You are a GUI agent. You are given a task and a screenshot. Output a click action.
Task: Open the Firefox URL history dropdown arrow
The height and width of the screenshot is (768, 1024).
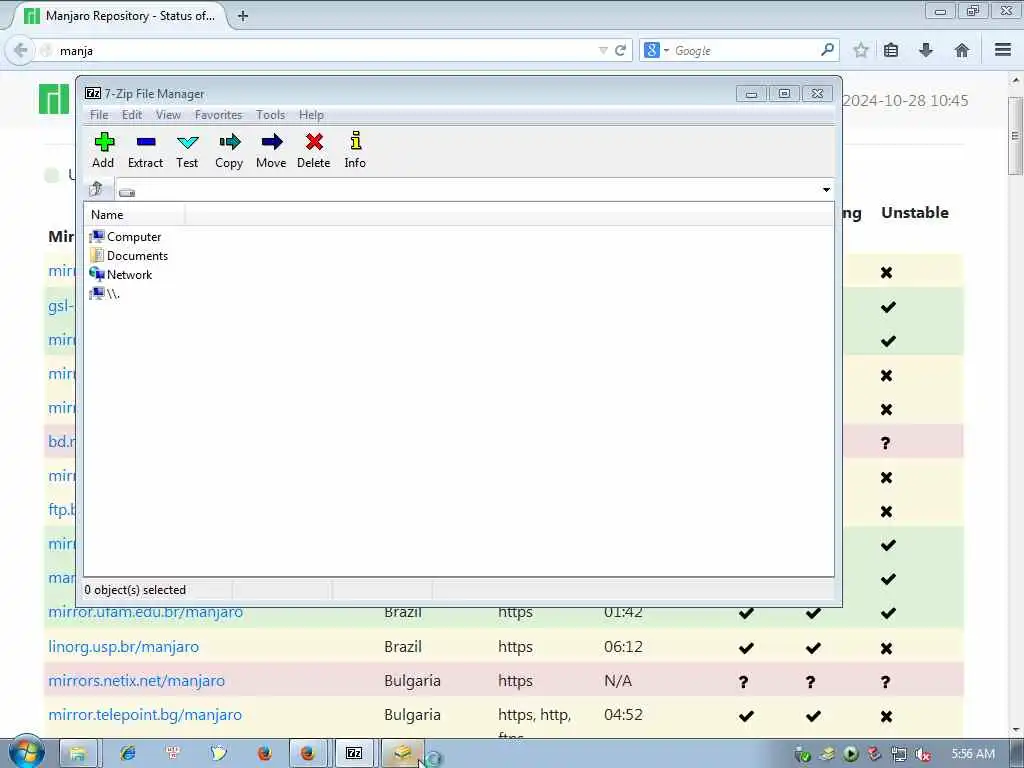(603, 50)
